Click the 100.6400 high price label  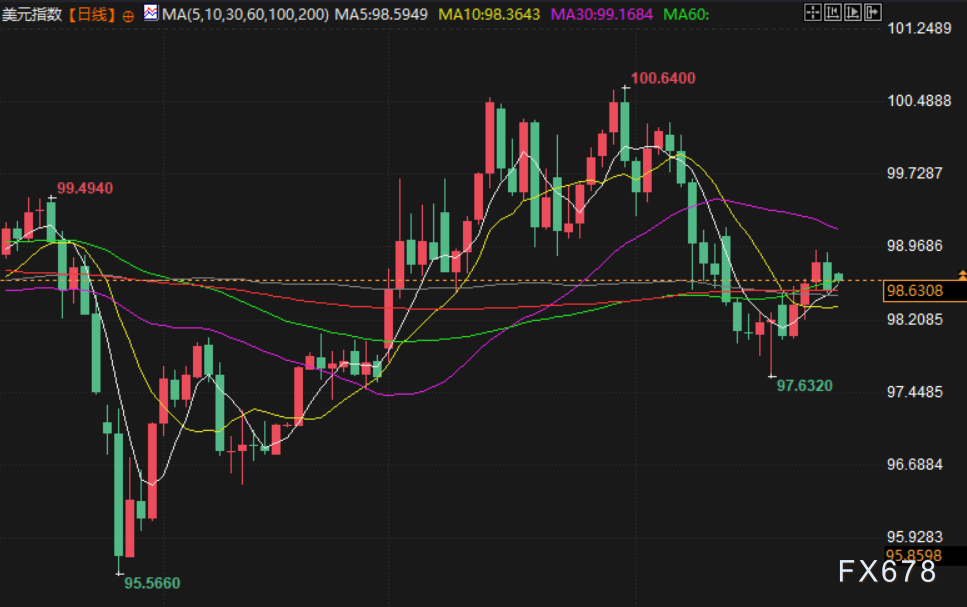664,77
